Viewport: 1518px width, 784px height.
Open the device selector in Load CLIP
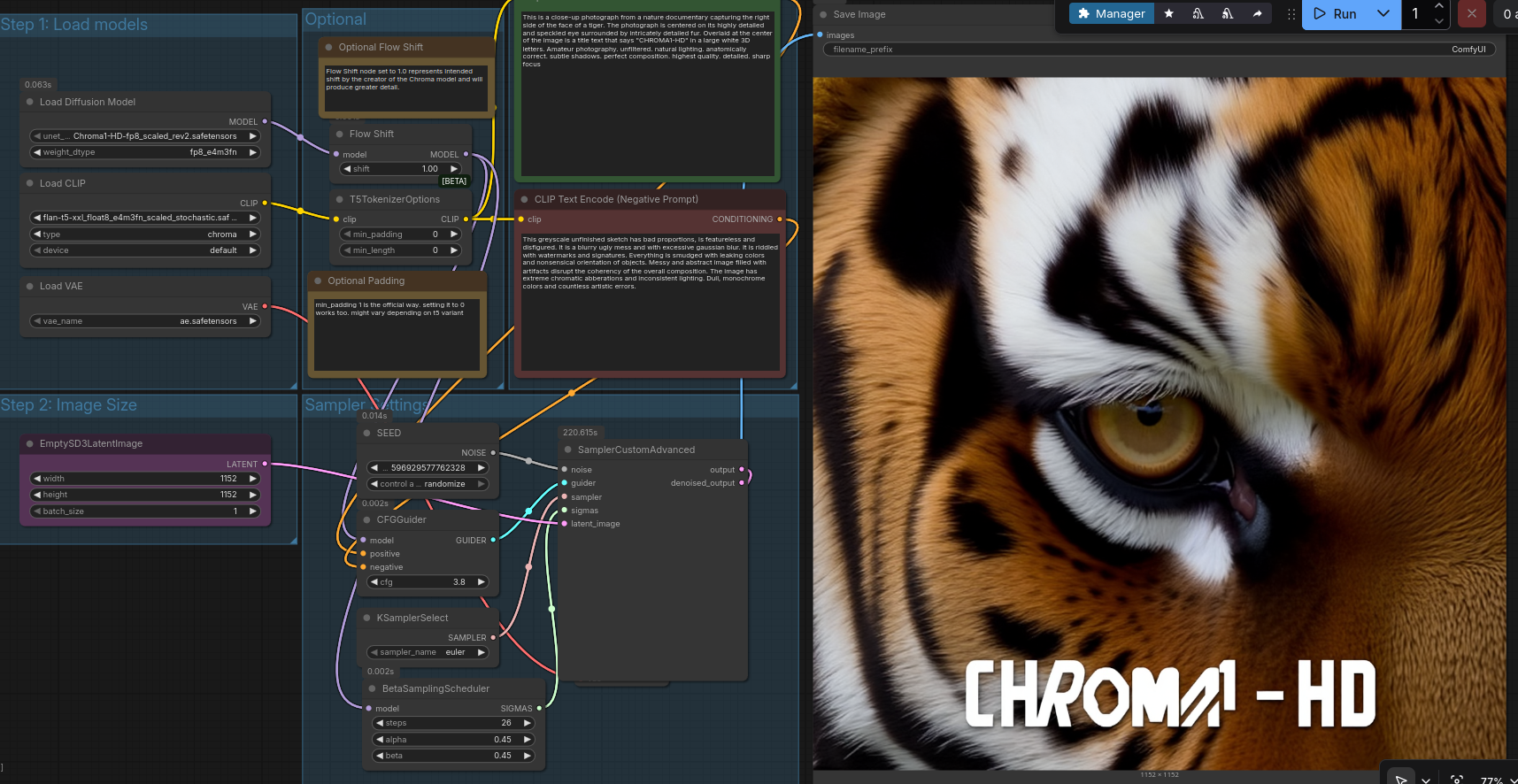point(145,250)
